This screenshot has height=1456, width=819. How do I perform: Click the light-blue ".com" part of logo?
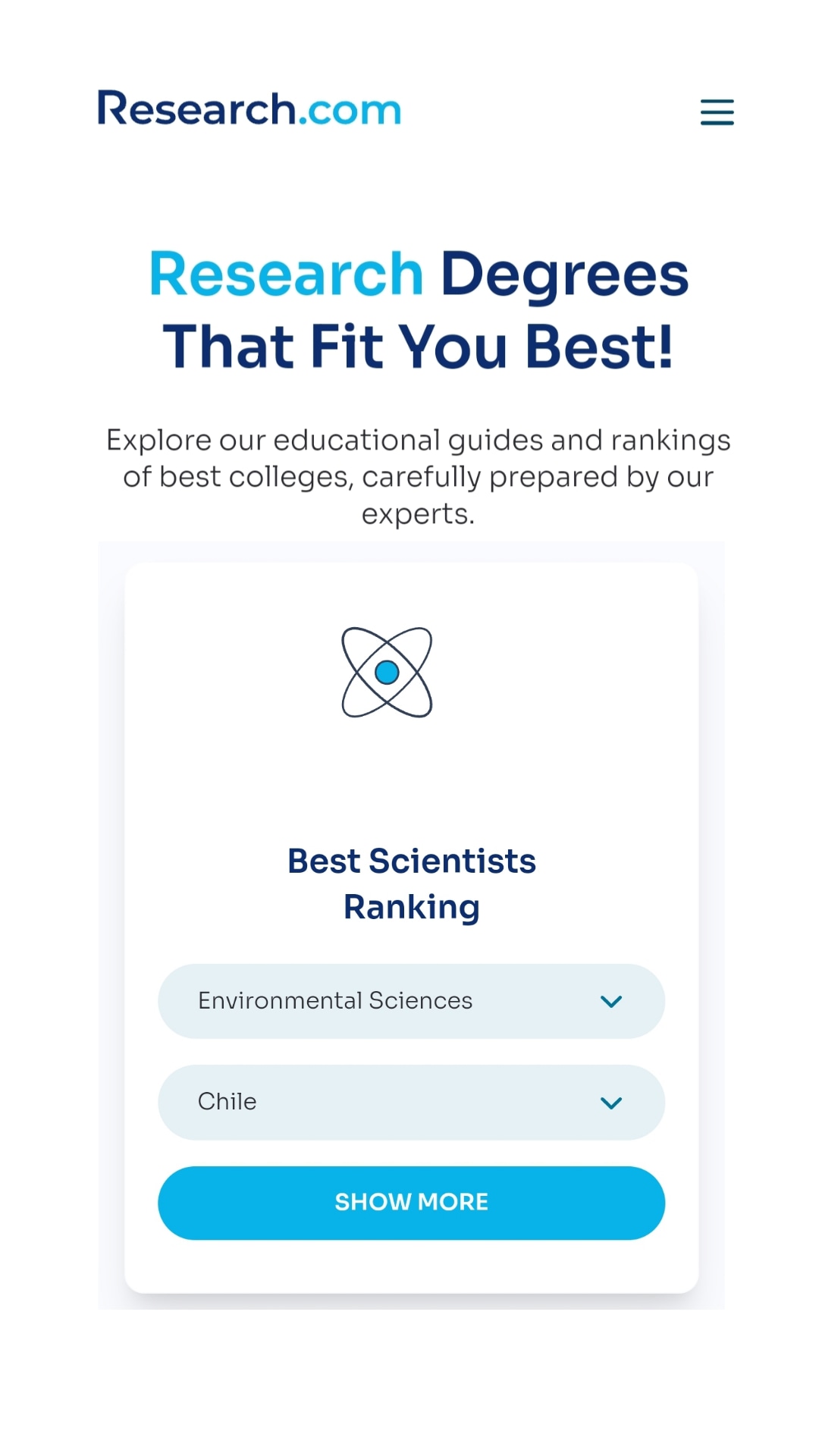click(x=350, y=111)
